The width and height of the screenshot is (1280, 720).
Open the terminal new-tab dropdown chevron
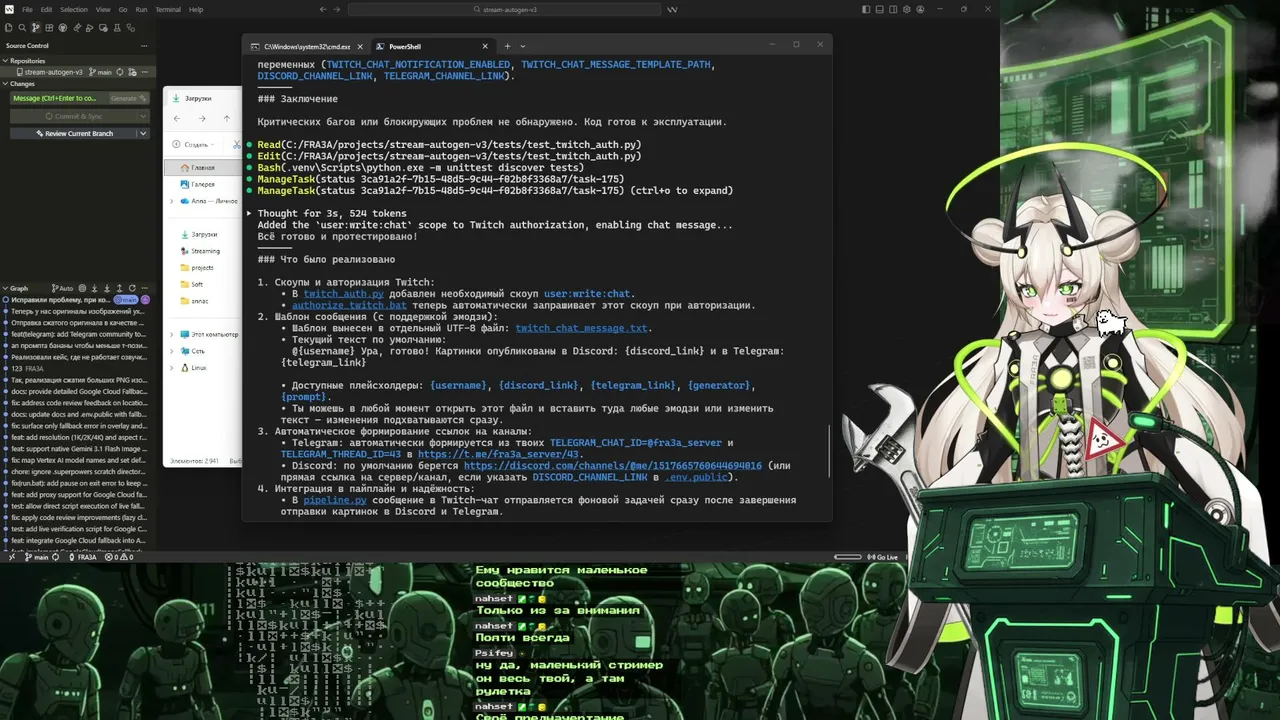coord(522,46)
